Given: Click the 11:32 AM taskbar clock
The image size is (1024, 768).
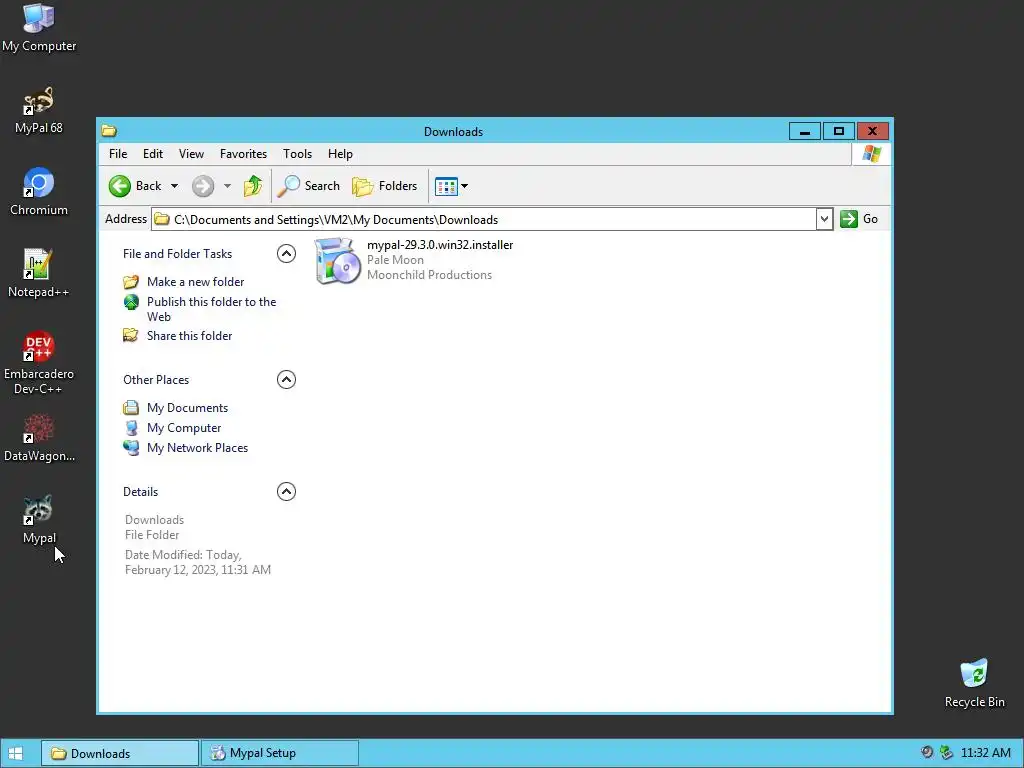Looking at the screenshot, I should click(x=985, y=752).
